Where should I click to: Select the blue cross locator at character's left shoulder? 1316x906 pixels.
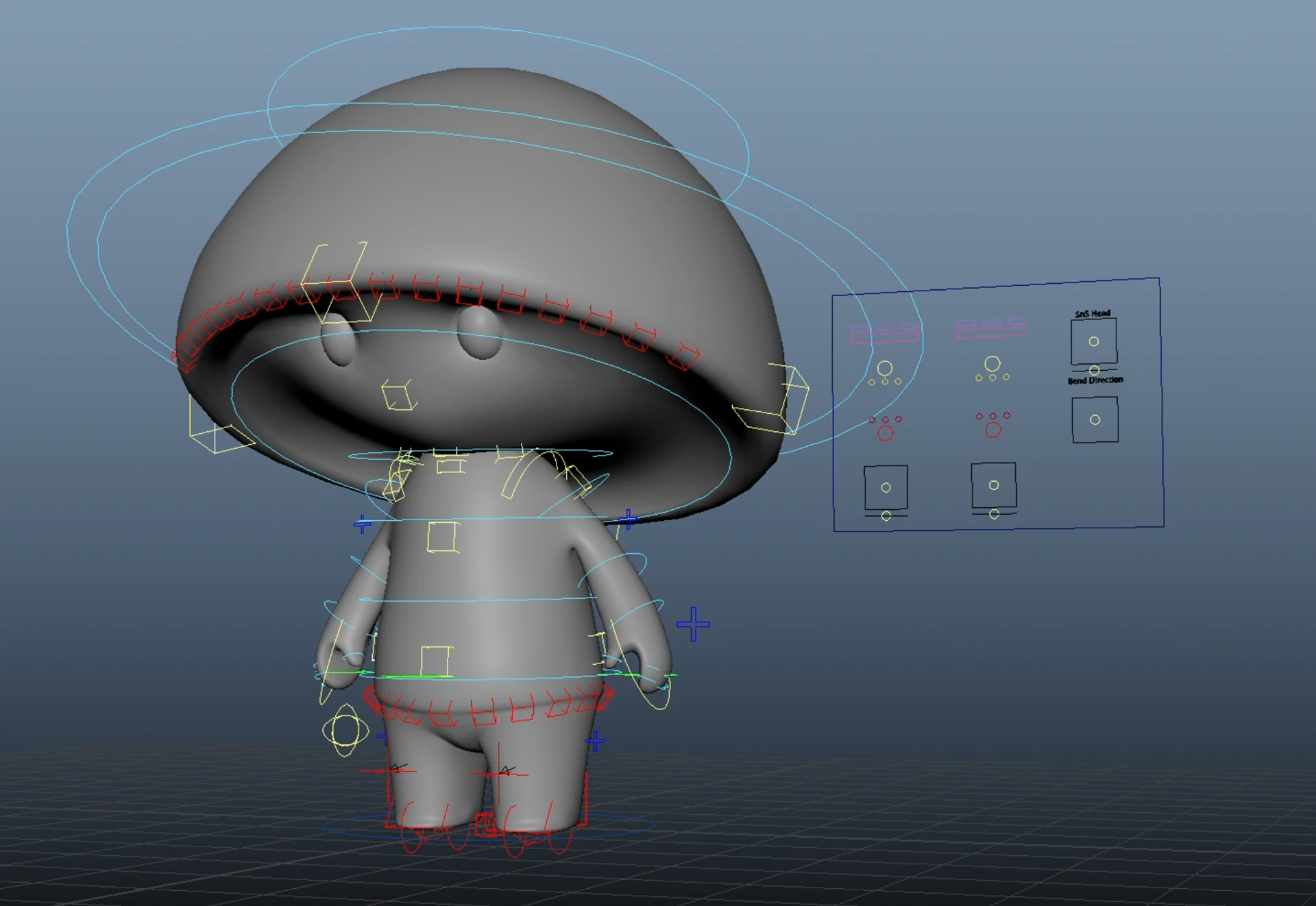(363, 525)
